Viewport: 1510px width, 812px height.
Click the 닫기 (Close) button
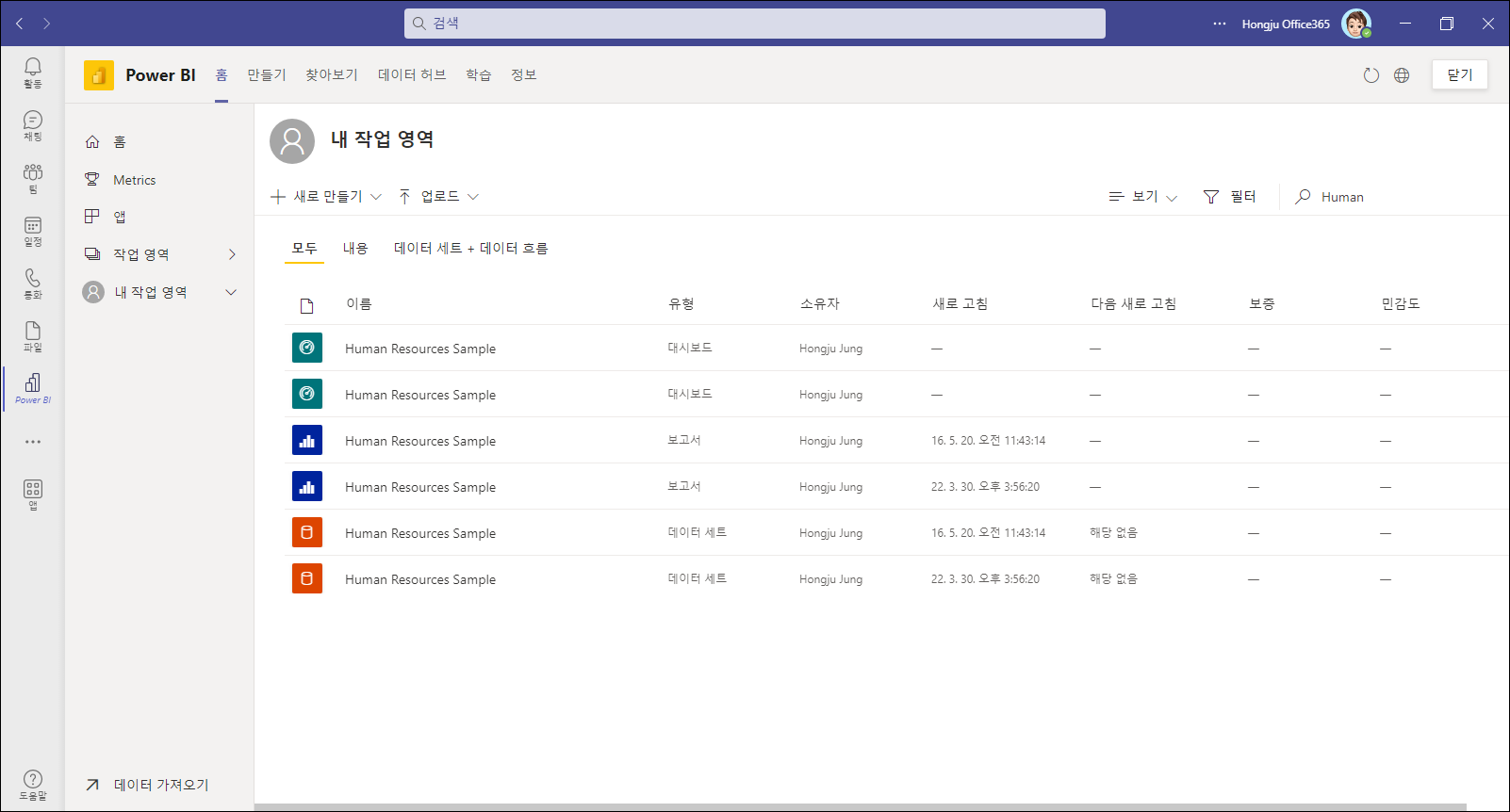tap(1460, 74)
